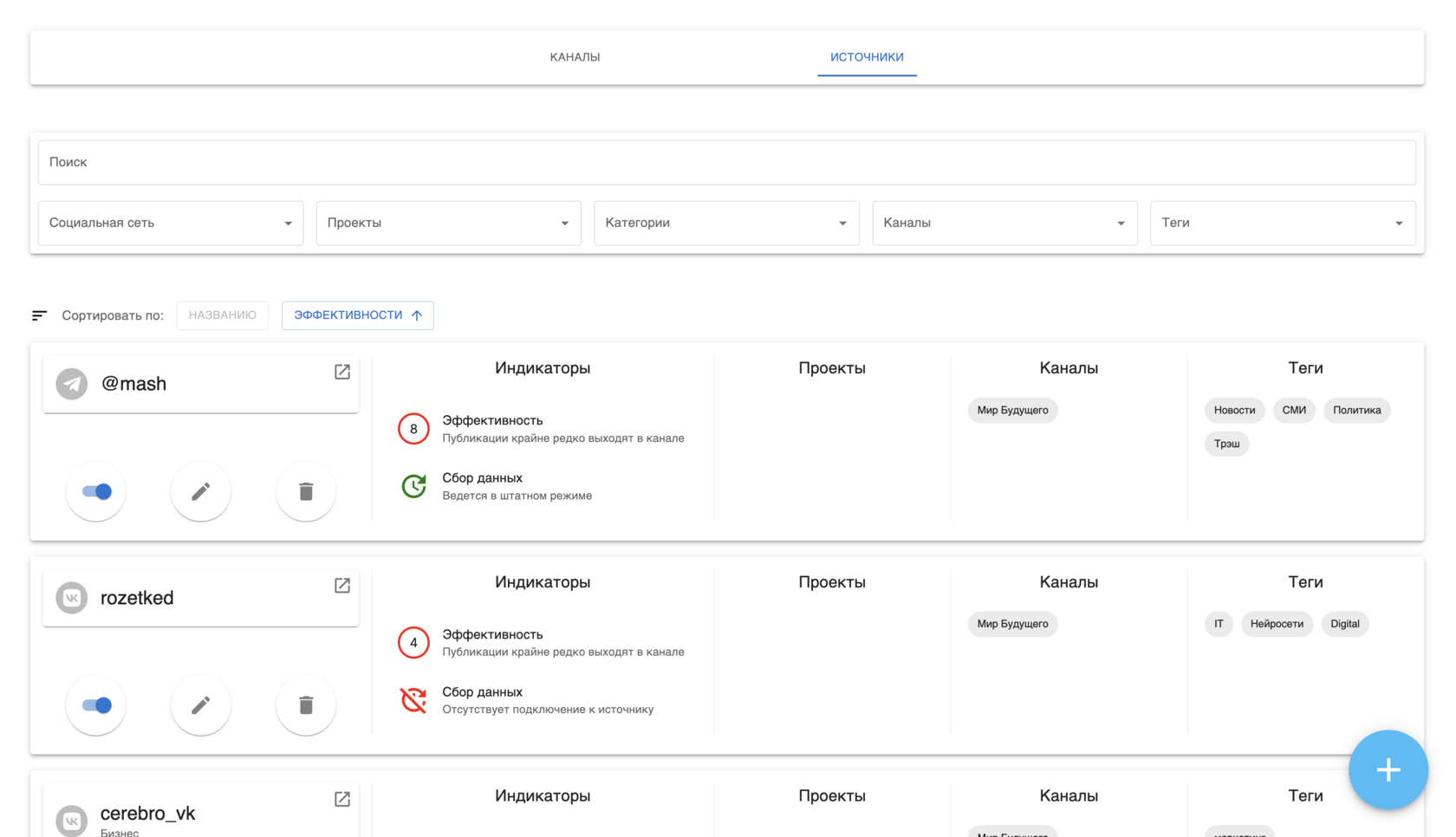
Task: Click the Новости tag chip
Action: (x=1234, y=410)
